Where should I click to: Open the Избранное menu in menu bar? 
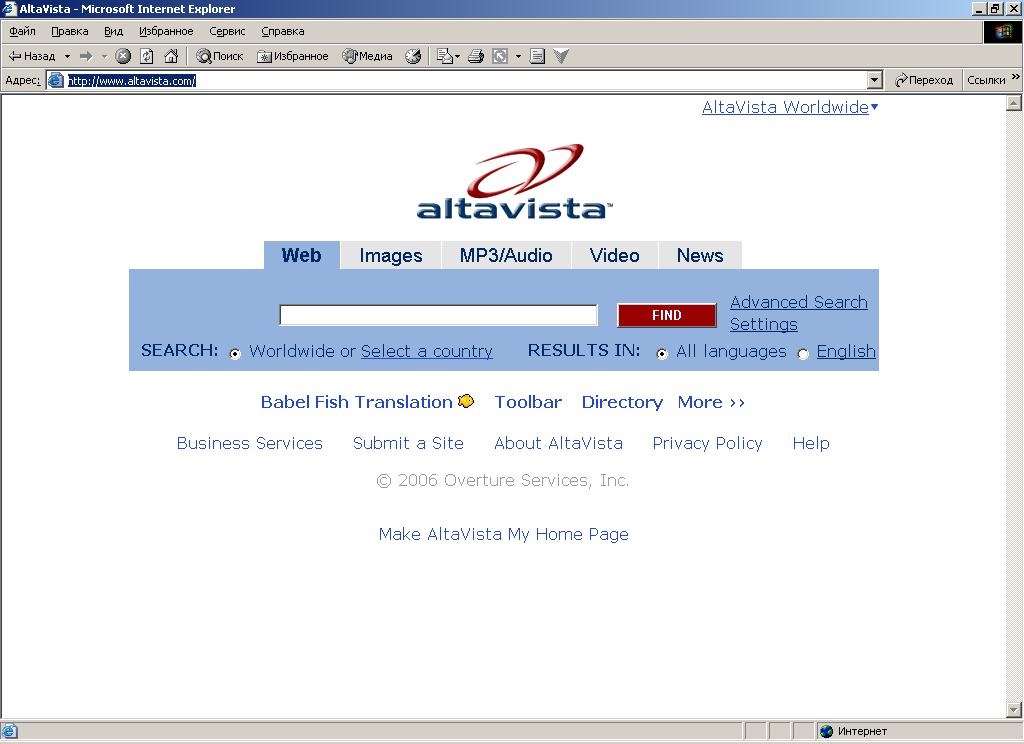166,31
